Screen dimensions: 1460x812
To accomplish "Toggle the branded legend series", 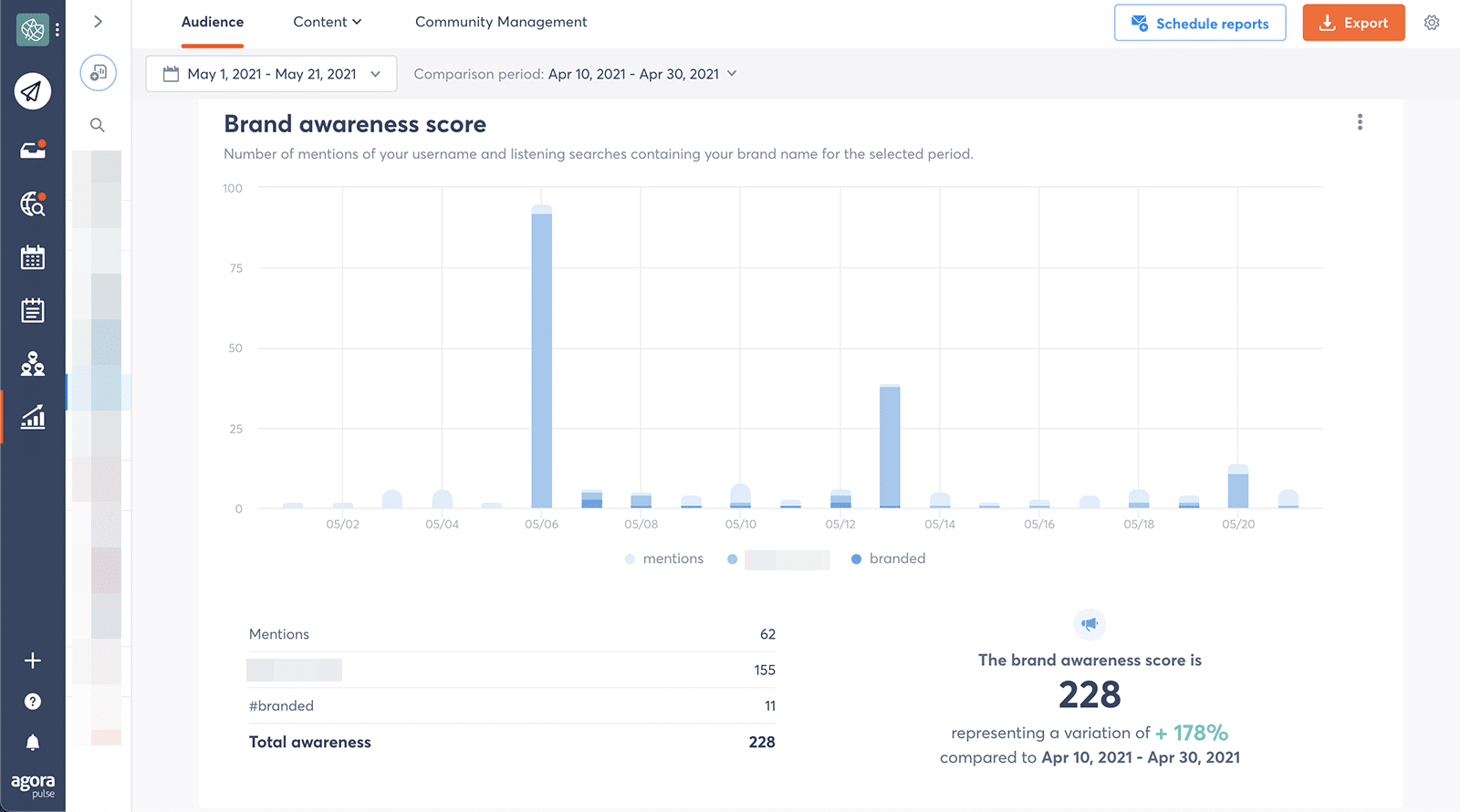I will tap(888, 559).
